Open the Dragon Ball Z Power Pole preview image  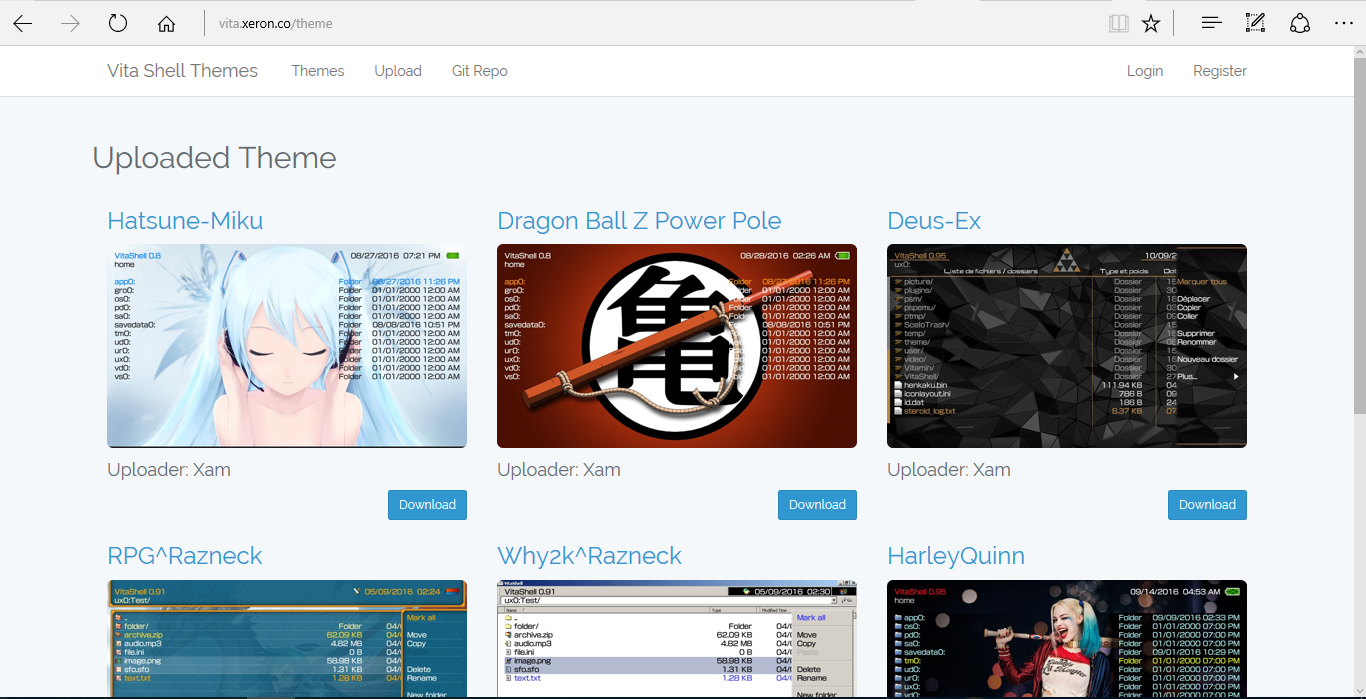click(676, 346)
